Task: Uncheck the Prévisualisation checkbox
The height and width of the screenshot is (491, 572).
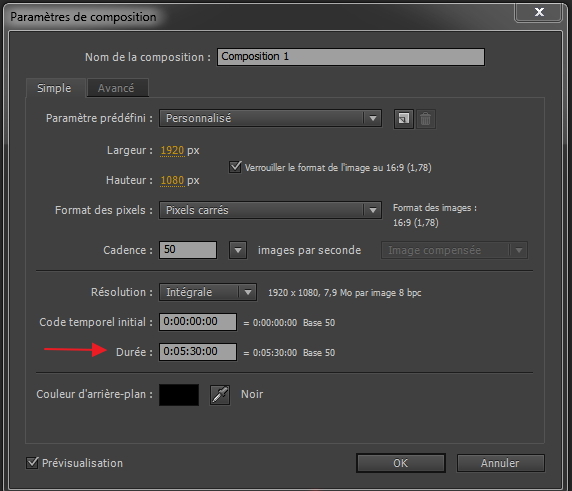Action: click(x=32, y=463)
